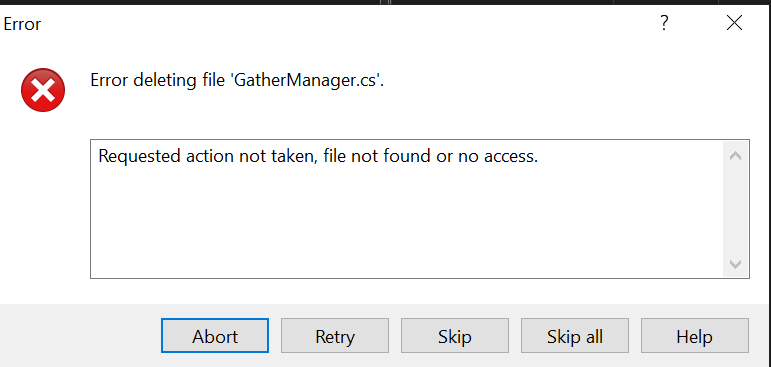Close the Error dialog window

(734, 23)
